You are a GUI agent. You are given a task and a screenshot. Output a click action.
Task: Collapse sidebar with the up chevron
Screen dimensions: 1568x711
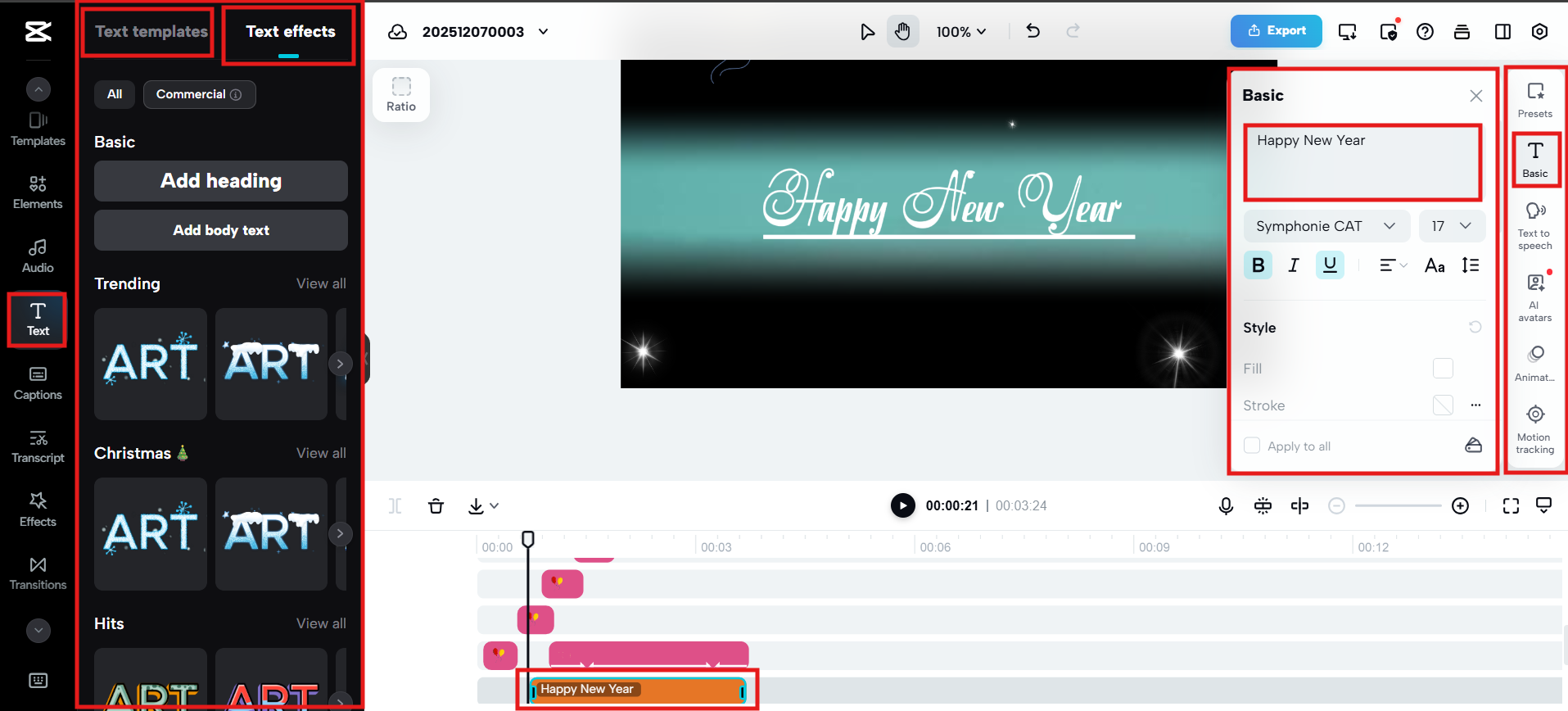pos(38,88)
